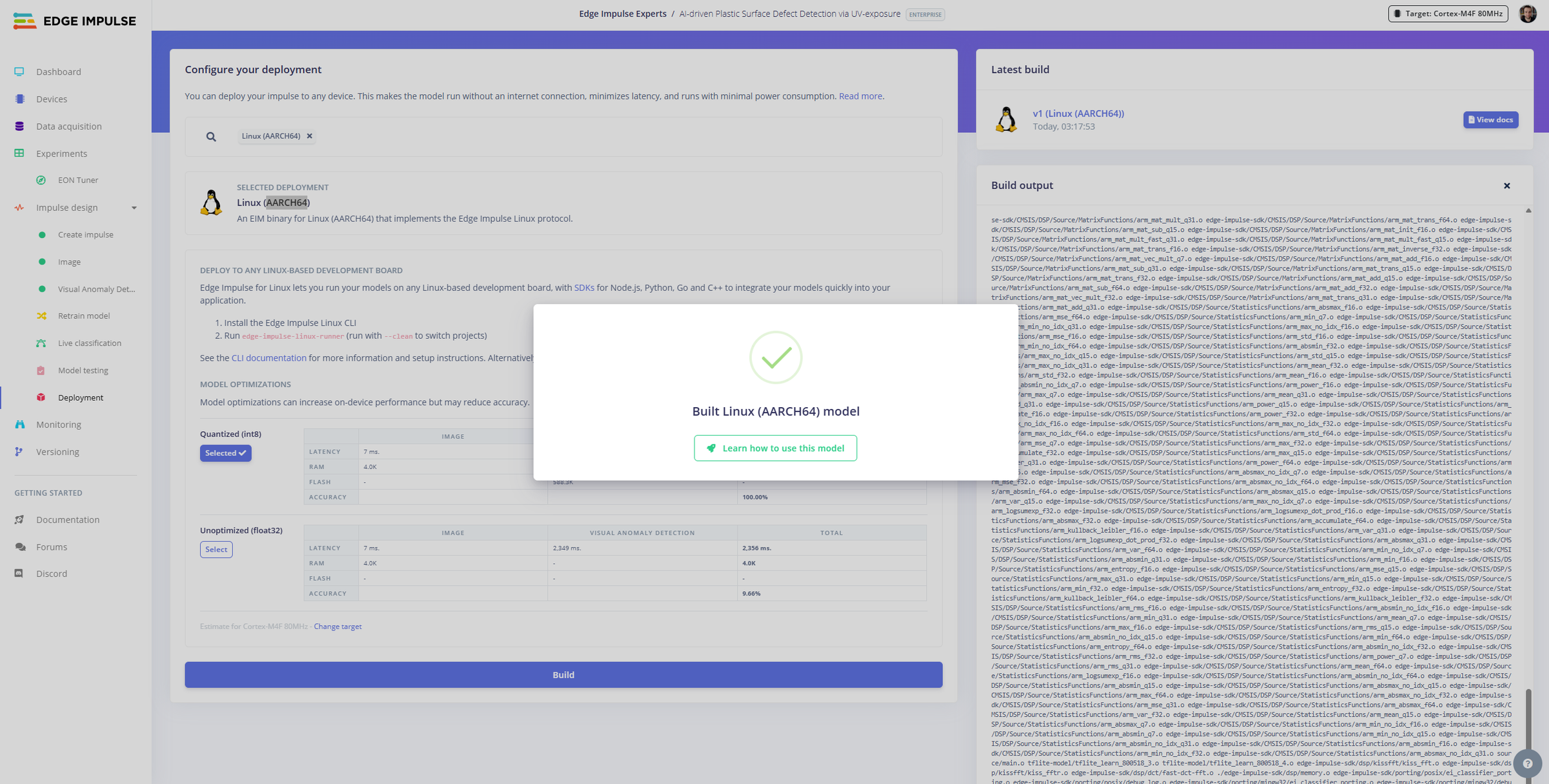1549x784 pixels.
Task: Open the CLI documentation link
Action: click(268, 358)
